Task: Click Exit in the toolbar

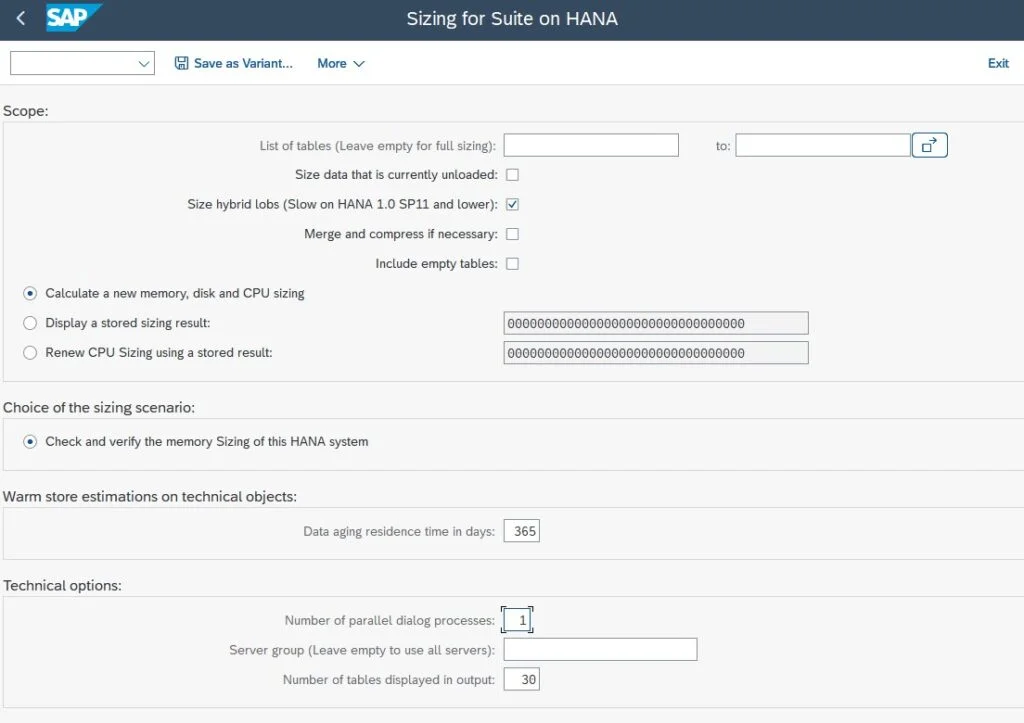Action: pyautogui.click(x=998, y=63)
